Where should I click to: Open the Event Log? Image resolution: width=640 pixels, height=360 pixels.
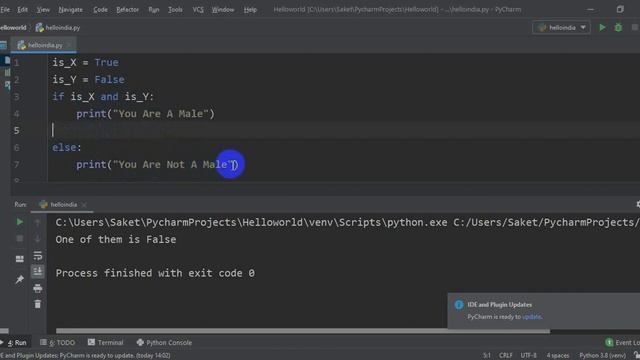click(622, 342)
